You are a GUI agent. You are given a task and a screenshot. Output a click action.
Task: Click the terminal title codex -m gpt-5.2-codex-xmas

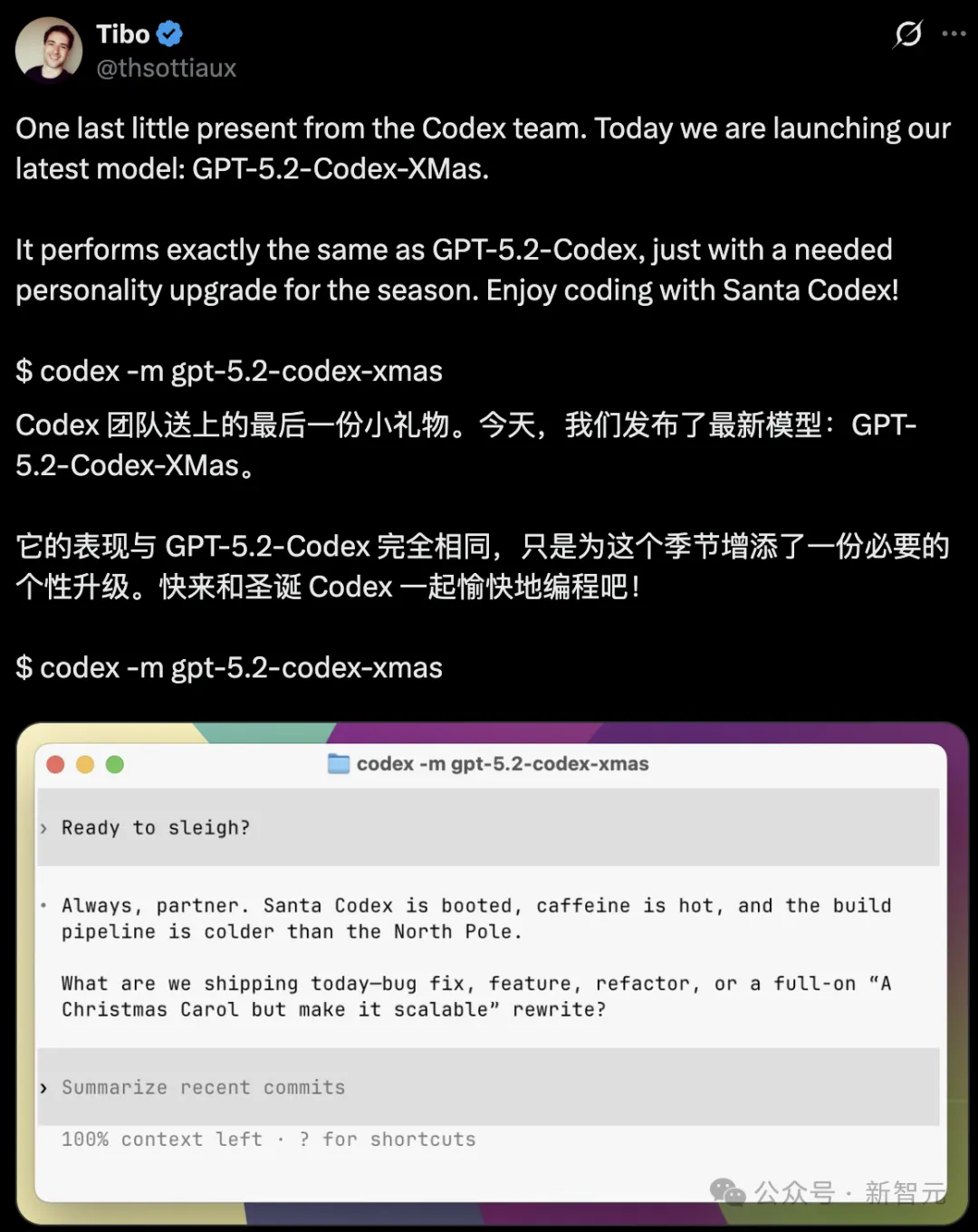(503, 764)
